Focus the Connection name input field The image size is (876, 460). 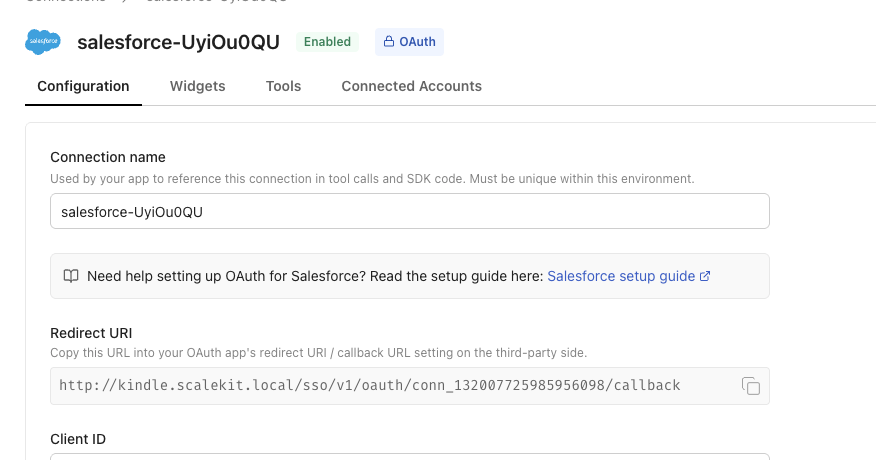coord(410,211)
